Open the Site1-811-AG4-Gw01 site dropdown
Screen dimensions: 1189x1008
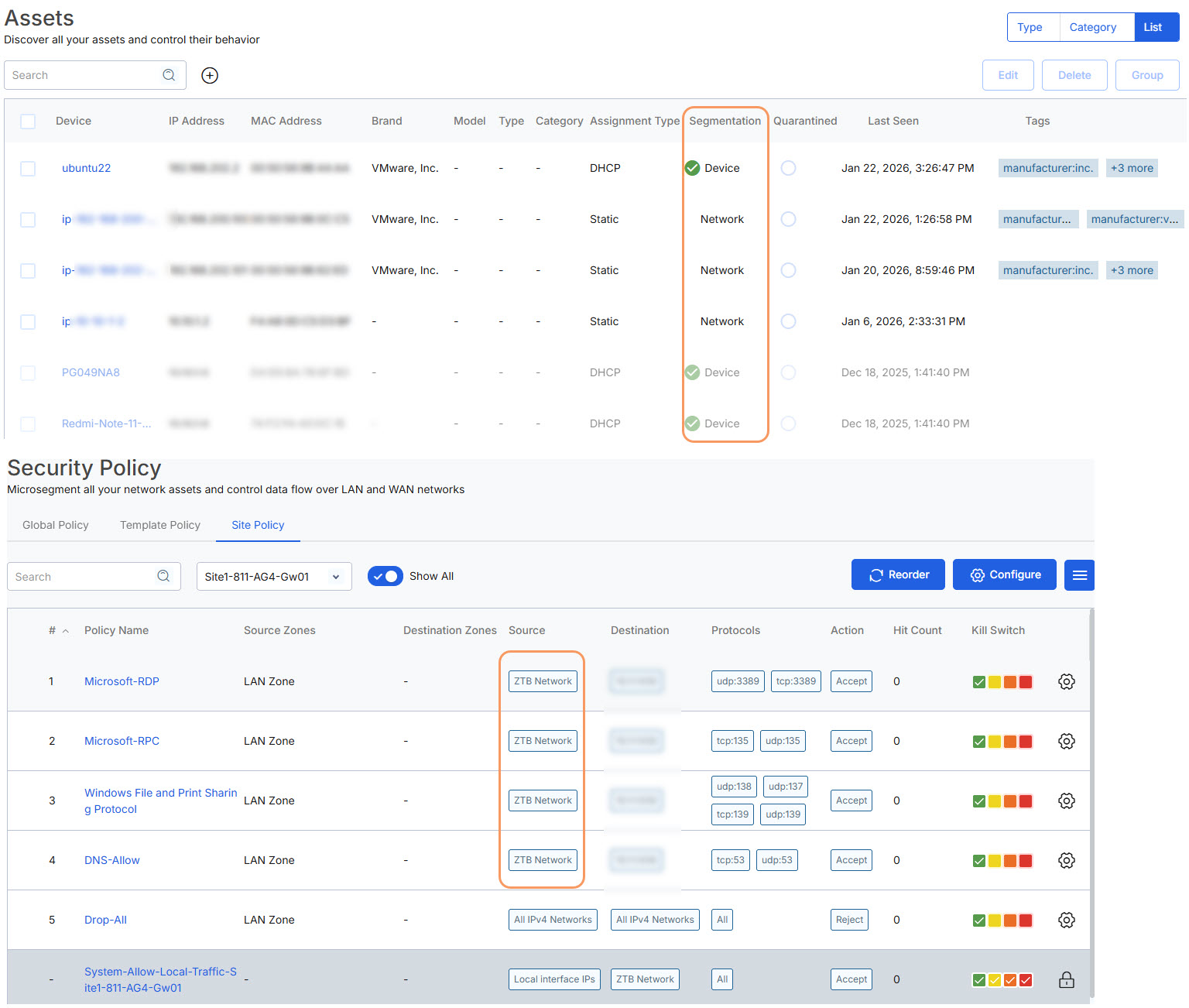pos(274,577)
